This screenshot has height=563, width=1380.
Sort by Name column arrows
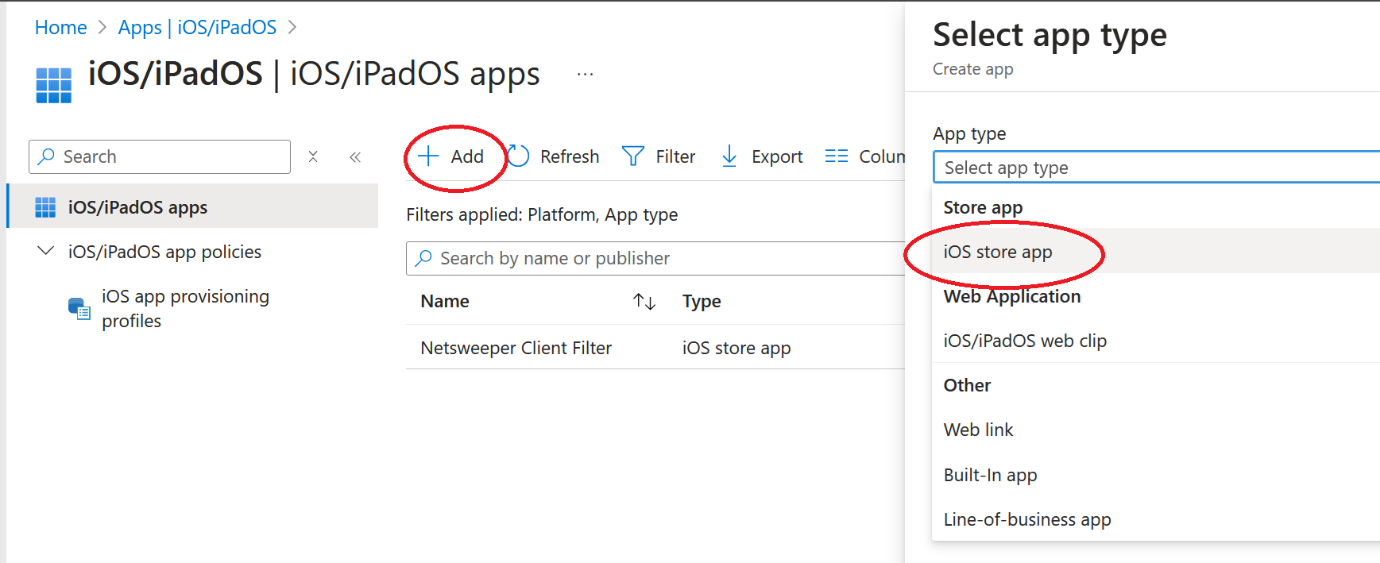[x=645, y=302]
